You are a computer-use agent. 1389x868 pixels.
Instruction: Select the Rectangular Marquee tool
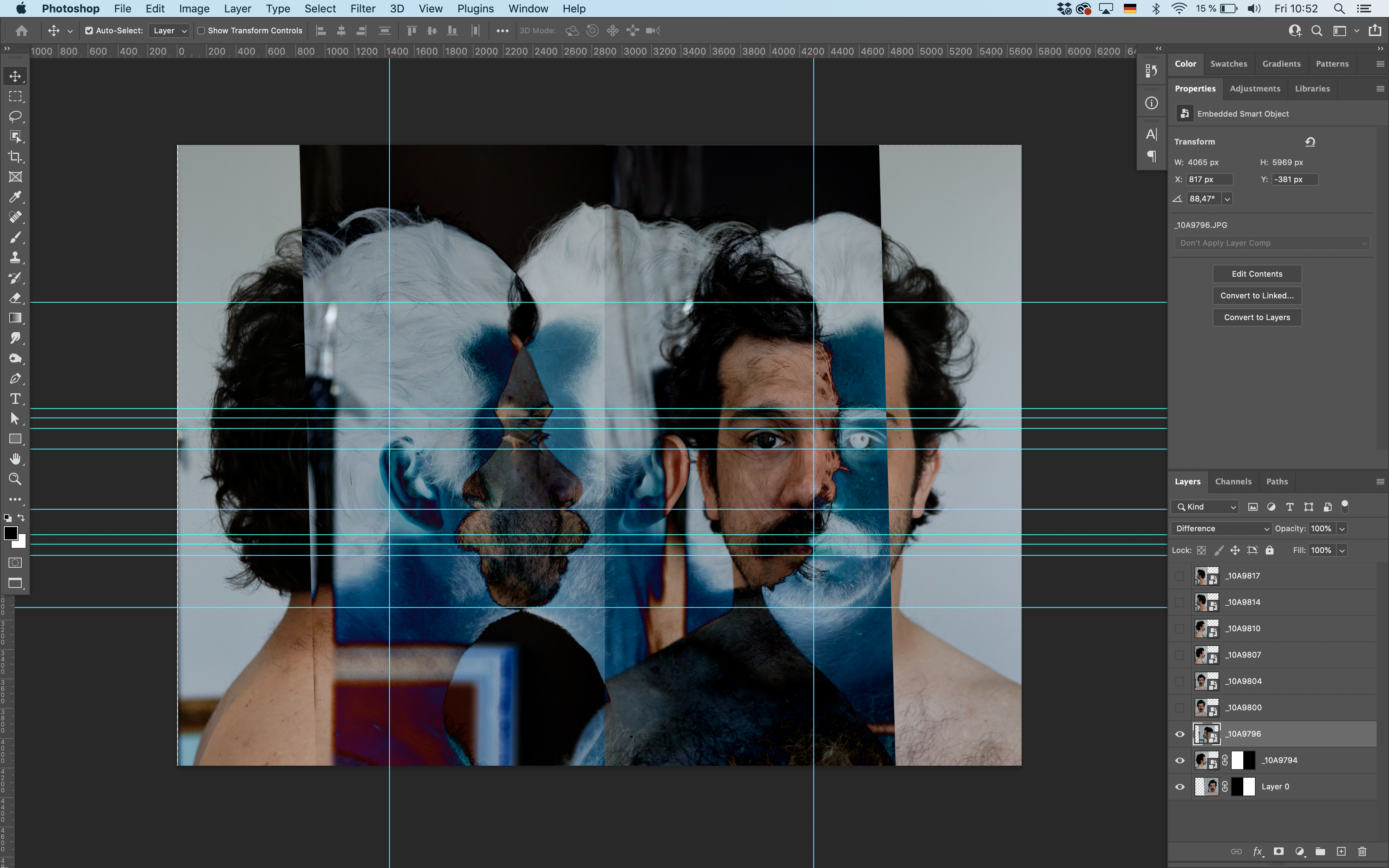16,96
